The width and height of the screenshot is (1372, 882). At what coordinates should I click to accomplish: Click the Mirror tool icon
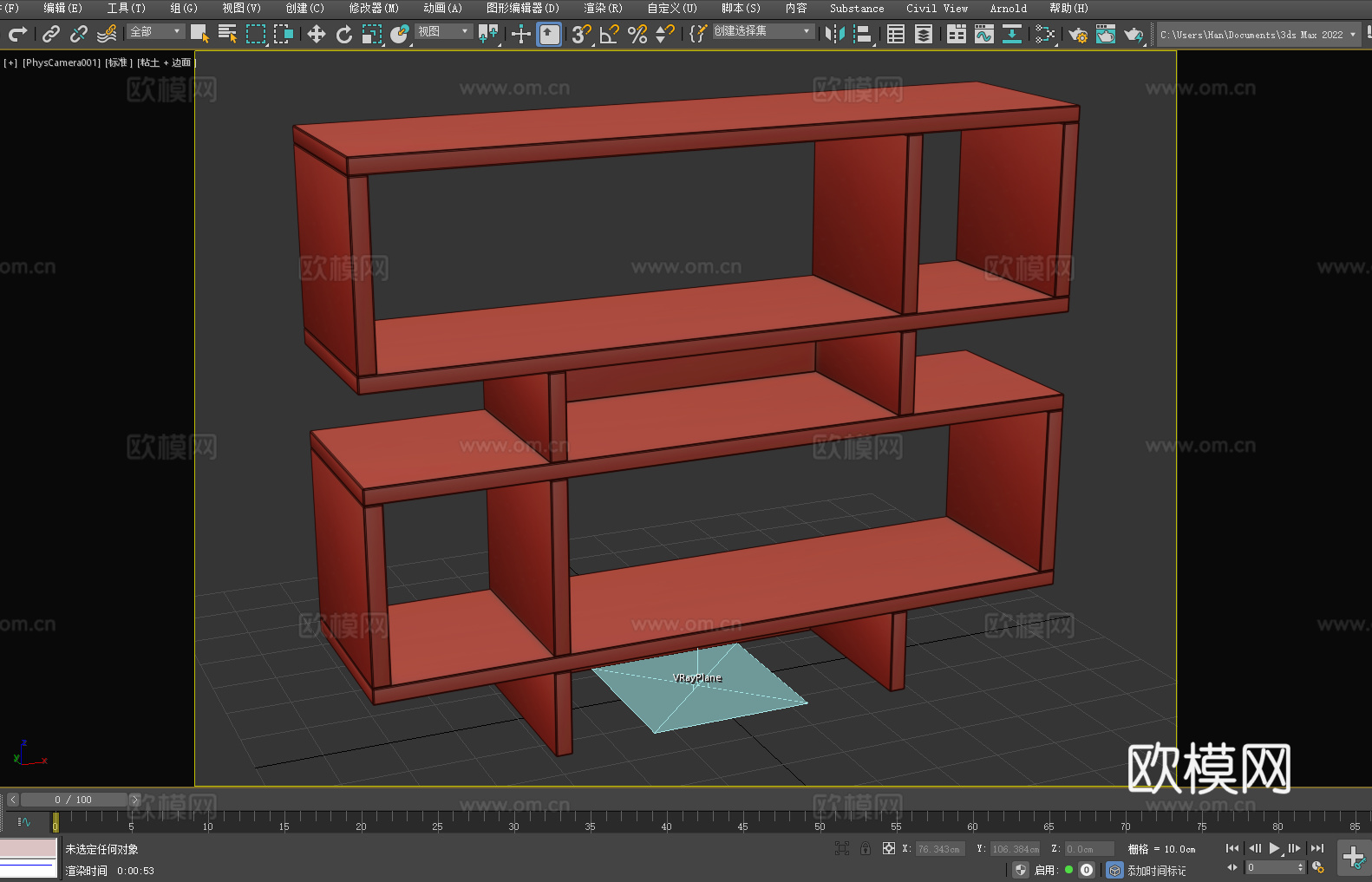835,34
